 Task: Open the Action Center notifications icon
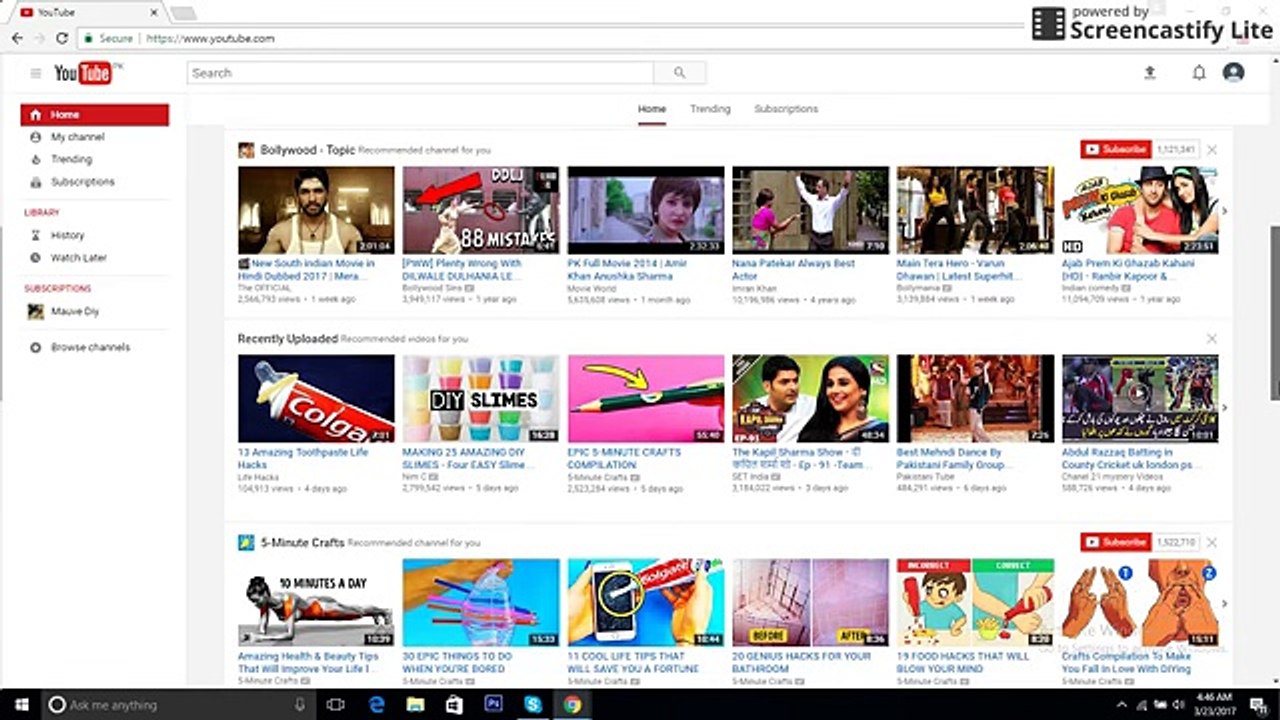tap(1259, 705)
